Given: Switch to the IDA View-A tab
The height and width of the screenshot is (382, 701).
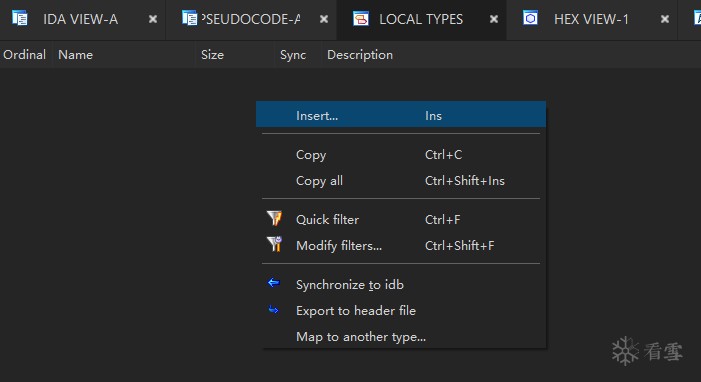Looking at the screenshot, I should click(80, 19).
